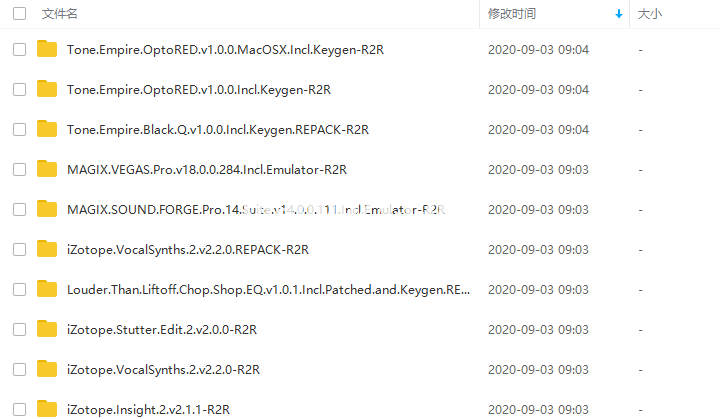720x419 pixels.
Task: Click folder icon for iZotope.Stutter.Edit.2
Action: pyautogui.click(x=47, y=328)
